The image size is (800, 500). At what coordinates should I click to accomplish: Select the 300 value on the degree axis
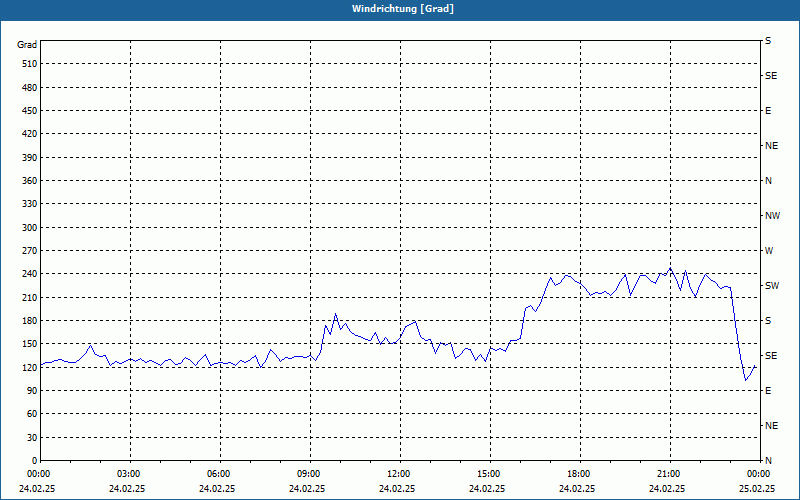[x=30, y=228]
